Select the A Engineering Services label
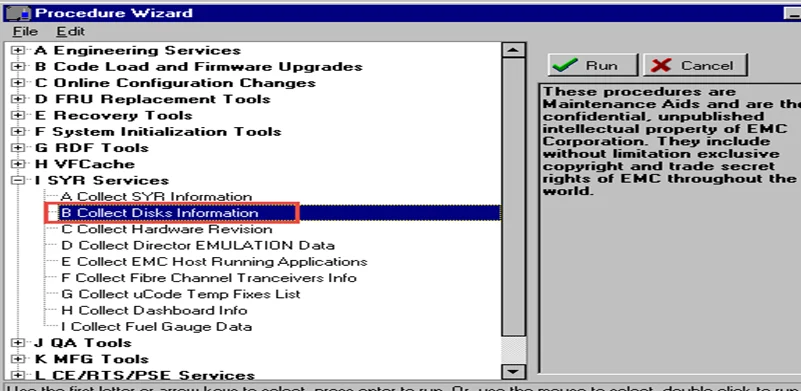The height and width of the screenshot is (391, 801). click(x=137, y=50)
